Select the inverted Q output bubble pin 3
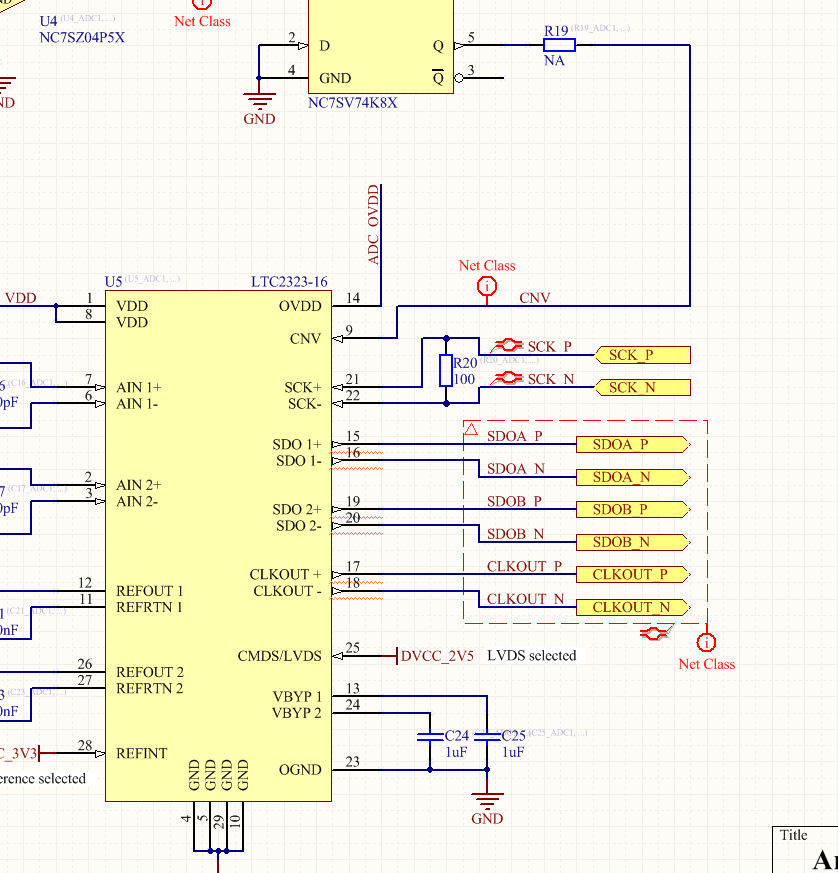The width and height of the screenshot is (838, 873). click(459, 78)
